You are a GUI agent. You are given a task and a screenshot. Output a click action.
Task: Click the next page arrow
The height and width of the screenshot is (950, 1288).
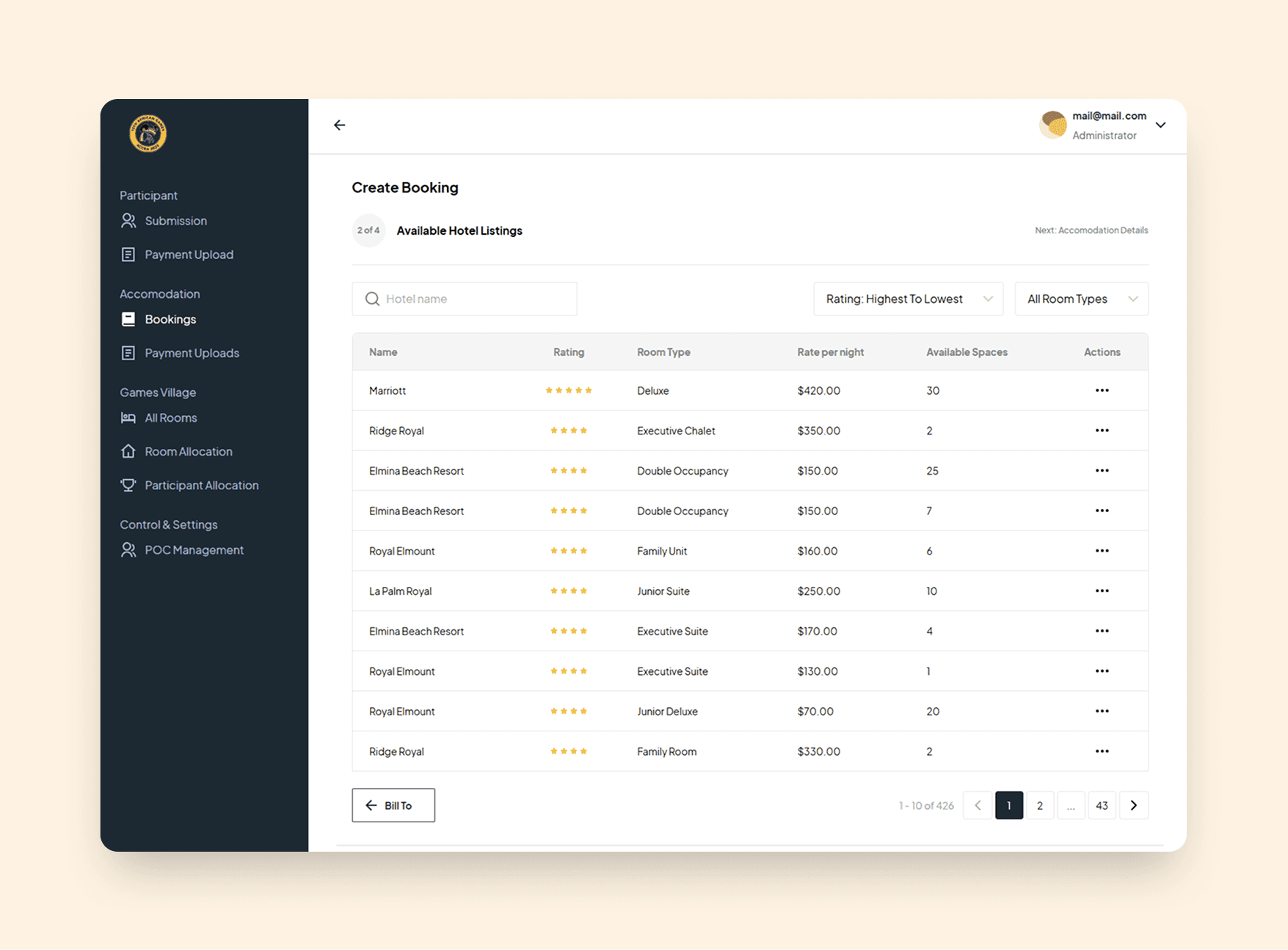(1134, 805)
